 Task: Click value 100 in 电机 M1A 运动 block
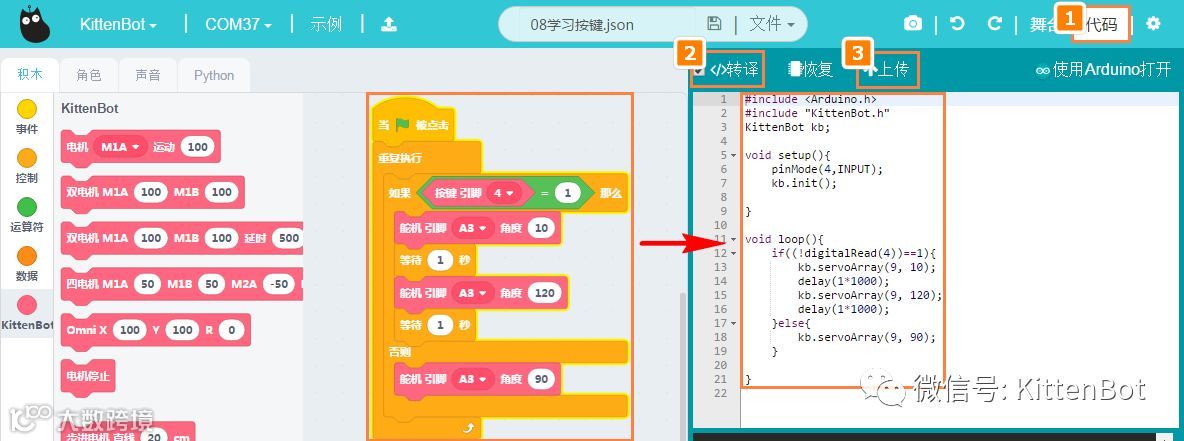pyautogui.click(x=198, y=147)
